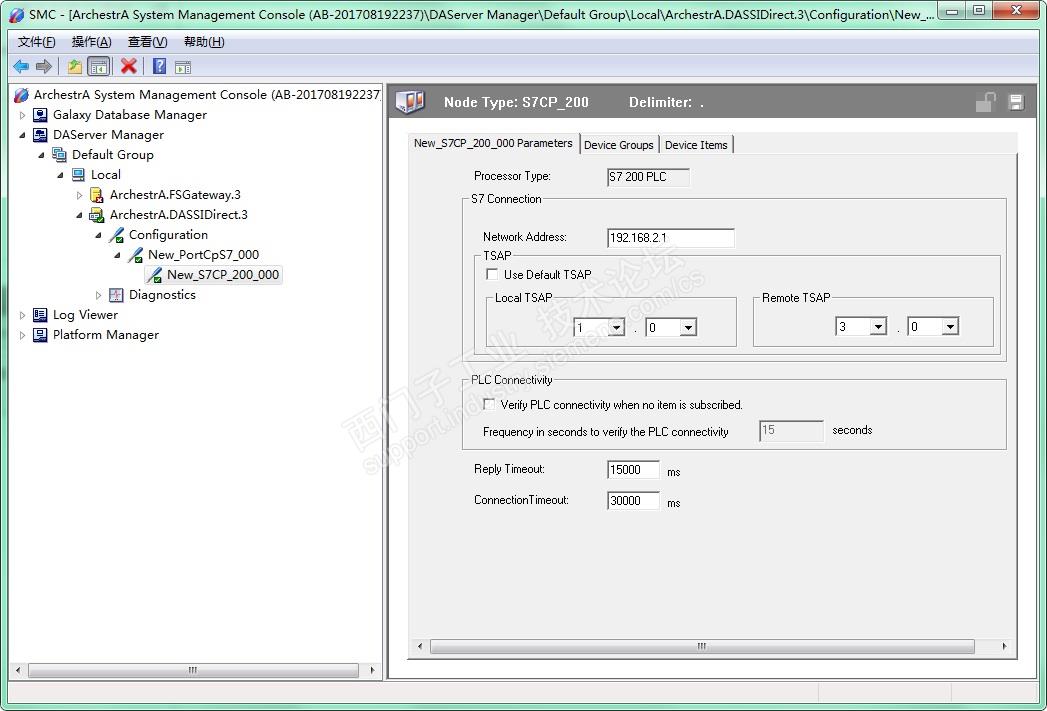1047x711 pixels.
Task: Click the Configuration node icon
Action: click(x=116, y=235)
